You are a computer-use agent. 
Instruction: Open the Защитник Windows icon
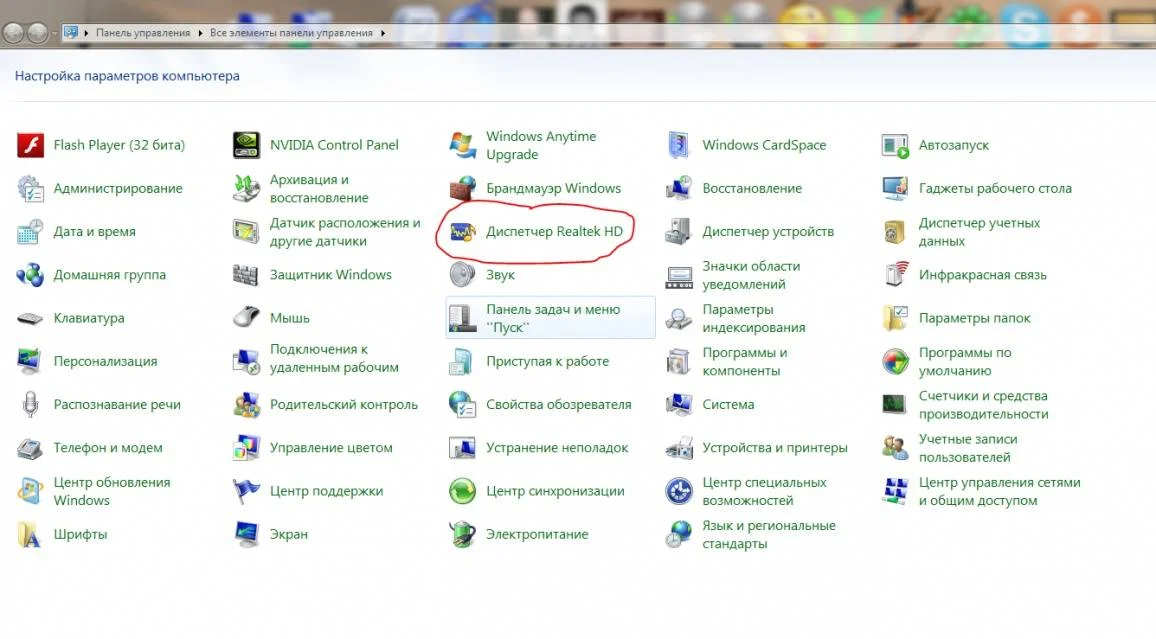pyautogui.click(x=246, y=275)
